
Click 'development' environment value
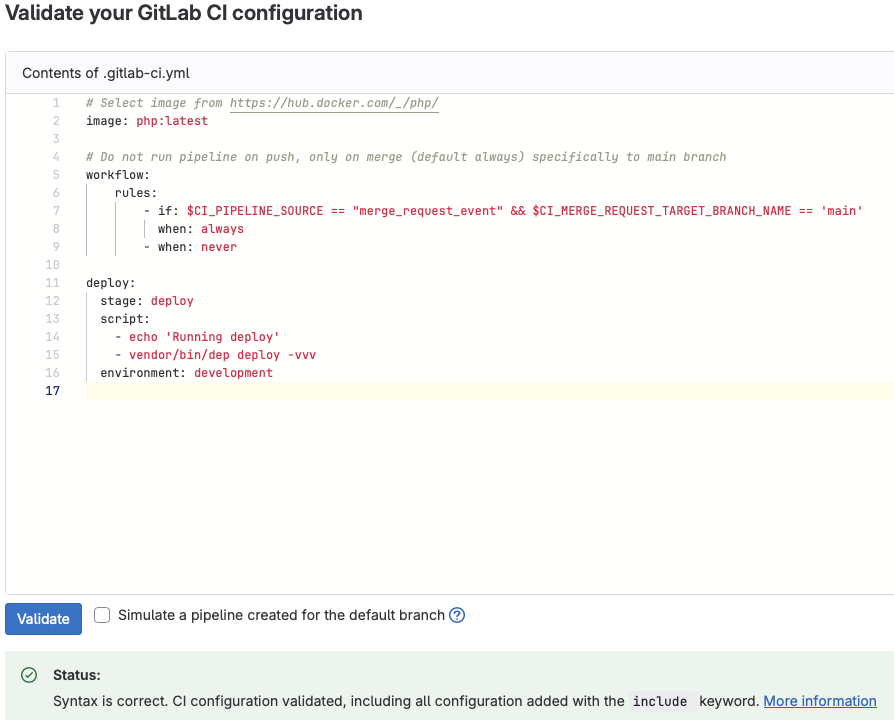(x=233, y=373)
